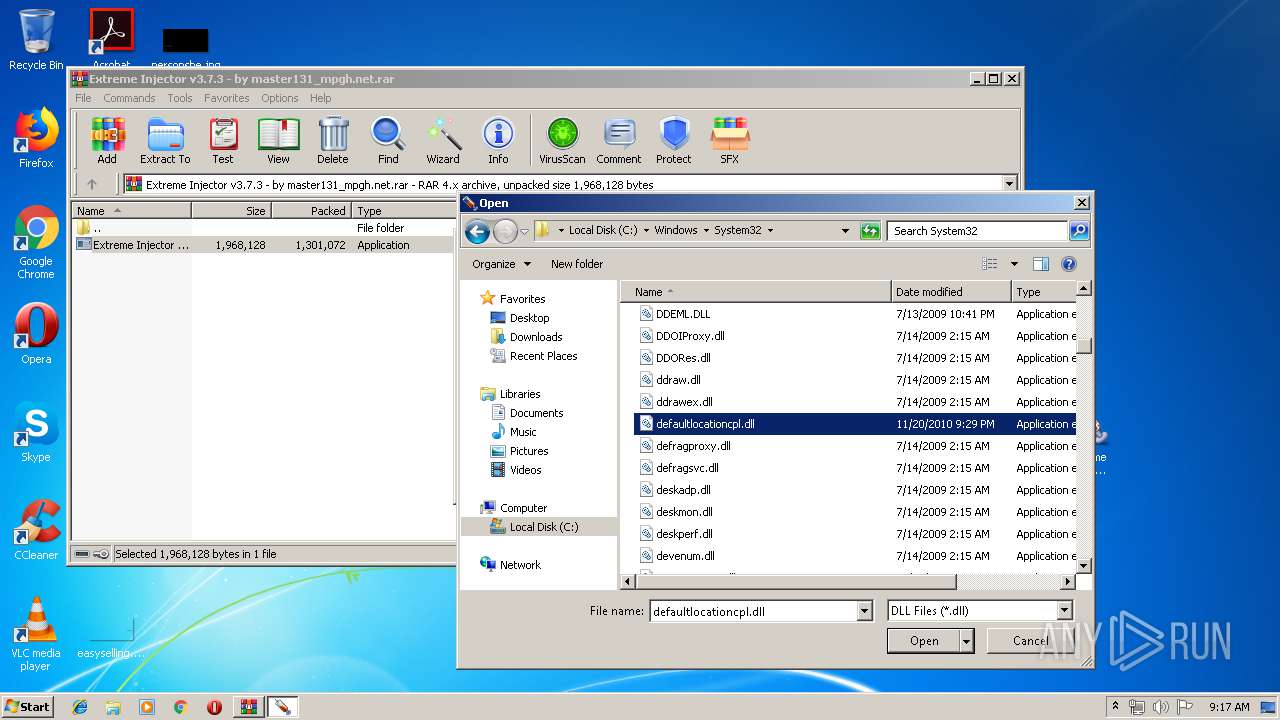This screenshot has height=720, width=1280.
Task: Click the horizontal scrollbar in file list
Action: click(x=798, y=581)
